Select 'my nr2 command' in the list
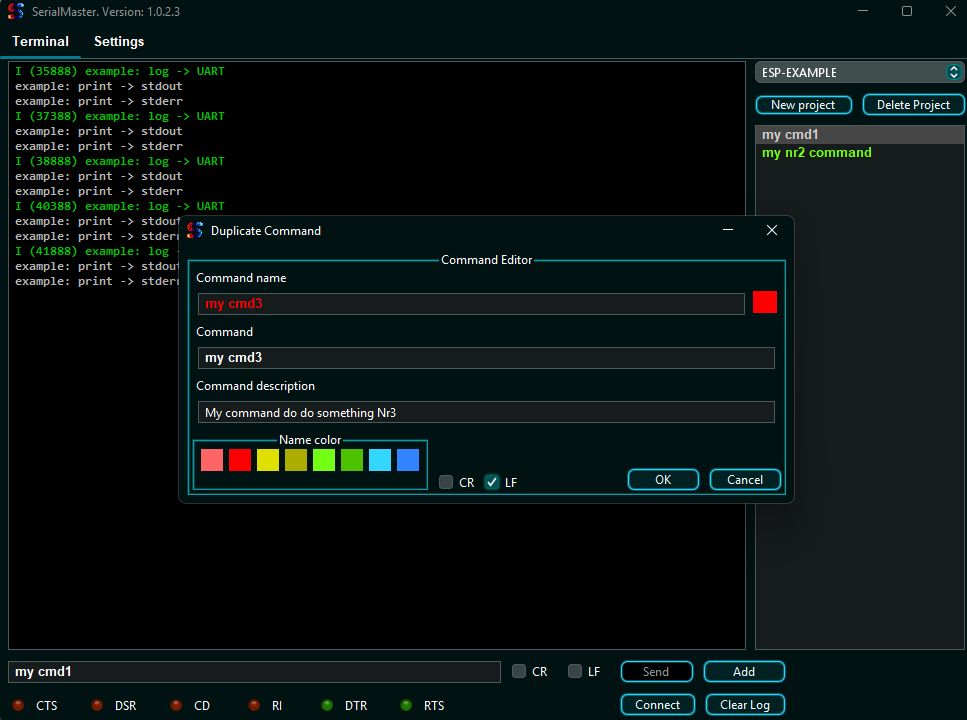 (817, 153)
